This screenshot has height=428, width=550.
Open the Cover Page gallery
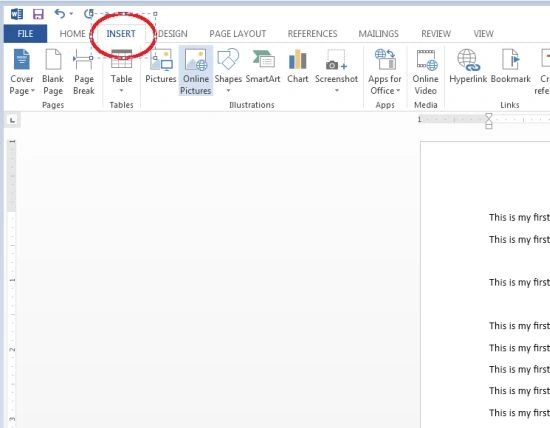22,72
